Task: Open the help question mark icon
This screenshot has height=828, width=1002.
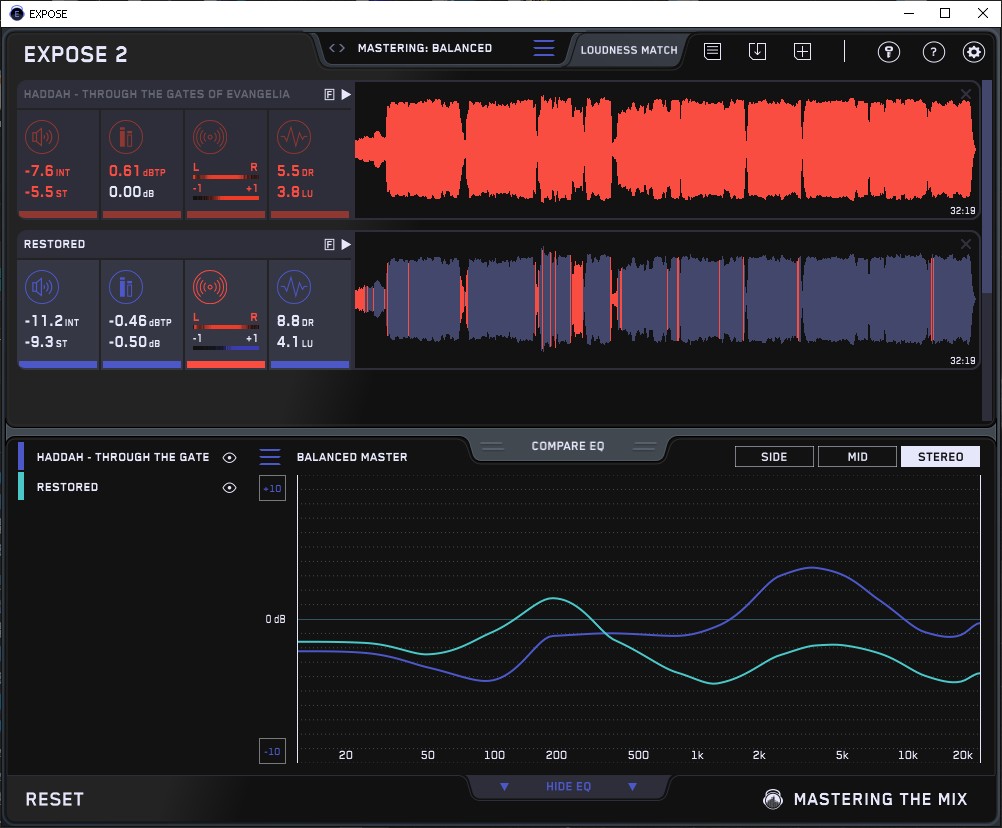Action: click(x=933, y=52)
